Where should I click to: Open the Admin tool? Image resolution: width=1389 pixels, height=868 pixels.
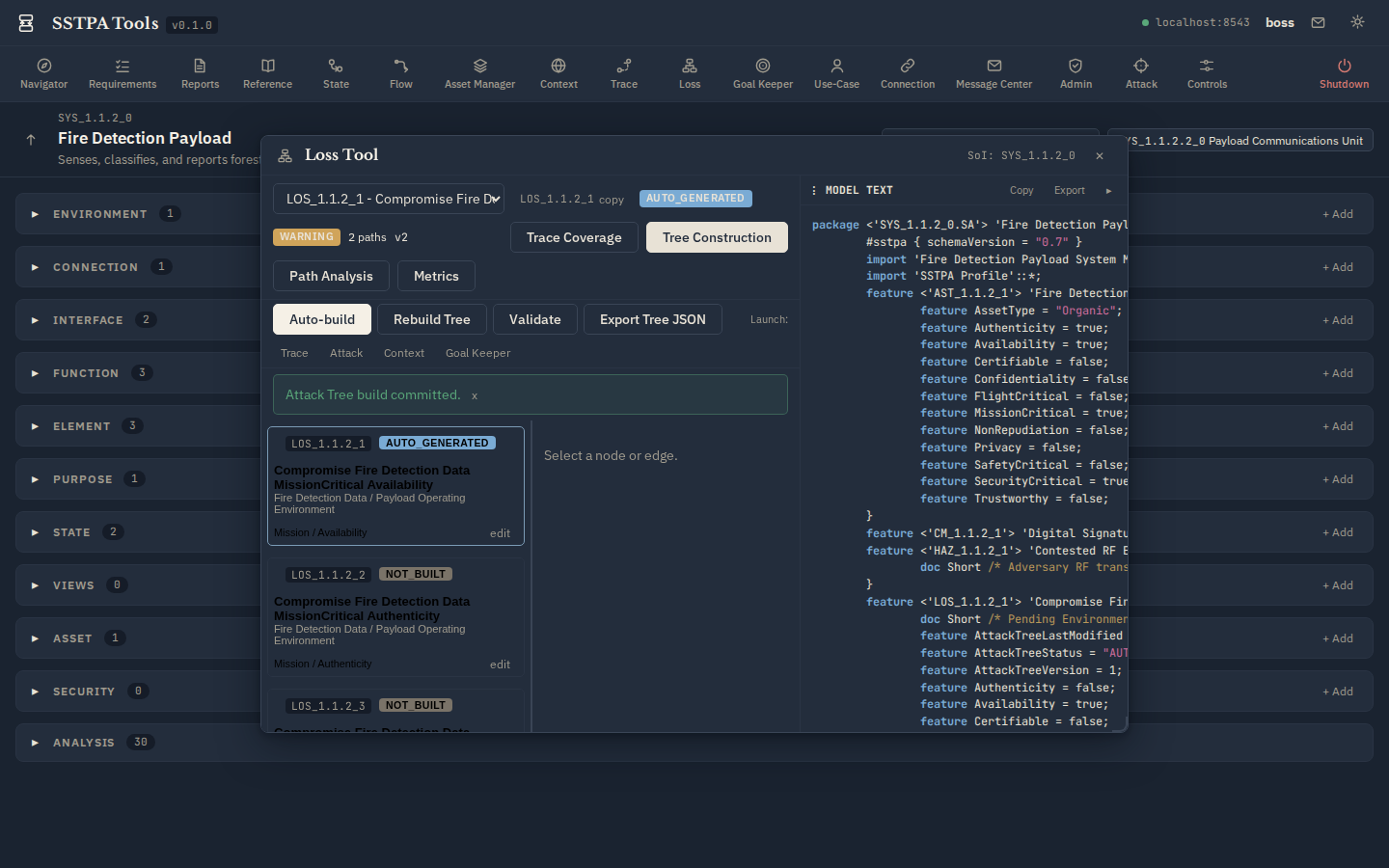coord(1076,73)
